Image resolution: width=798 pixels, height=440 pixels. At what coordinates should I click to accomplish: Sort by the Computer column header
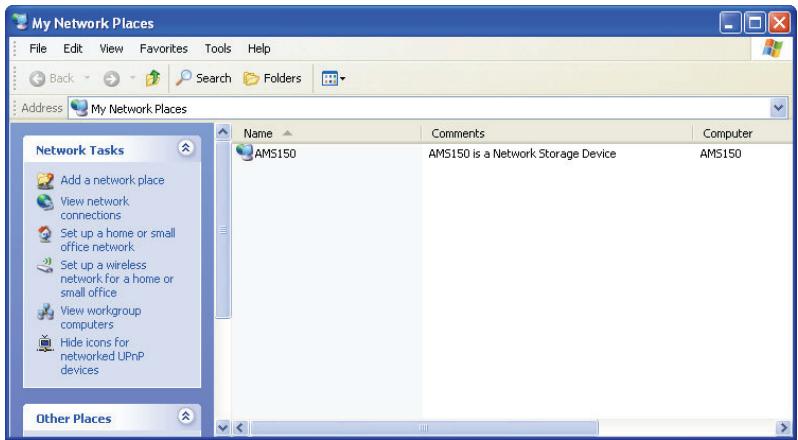click(x=743, y=133)
